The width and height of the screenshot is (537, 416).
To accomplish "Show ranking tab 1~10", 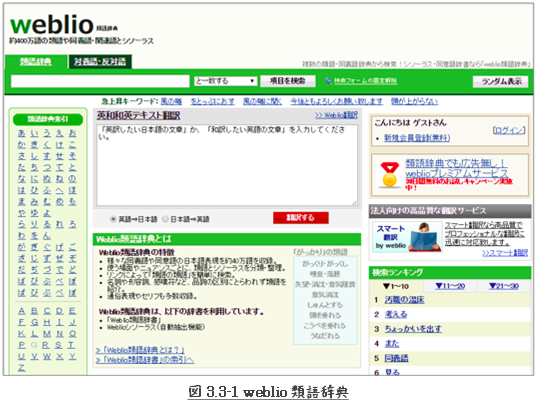I will tap(396, 286).
